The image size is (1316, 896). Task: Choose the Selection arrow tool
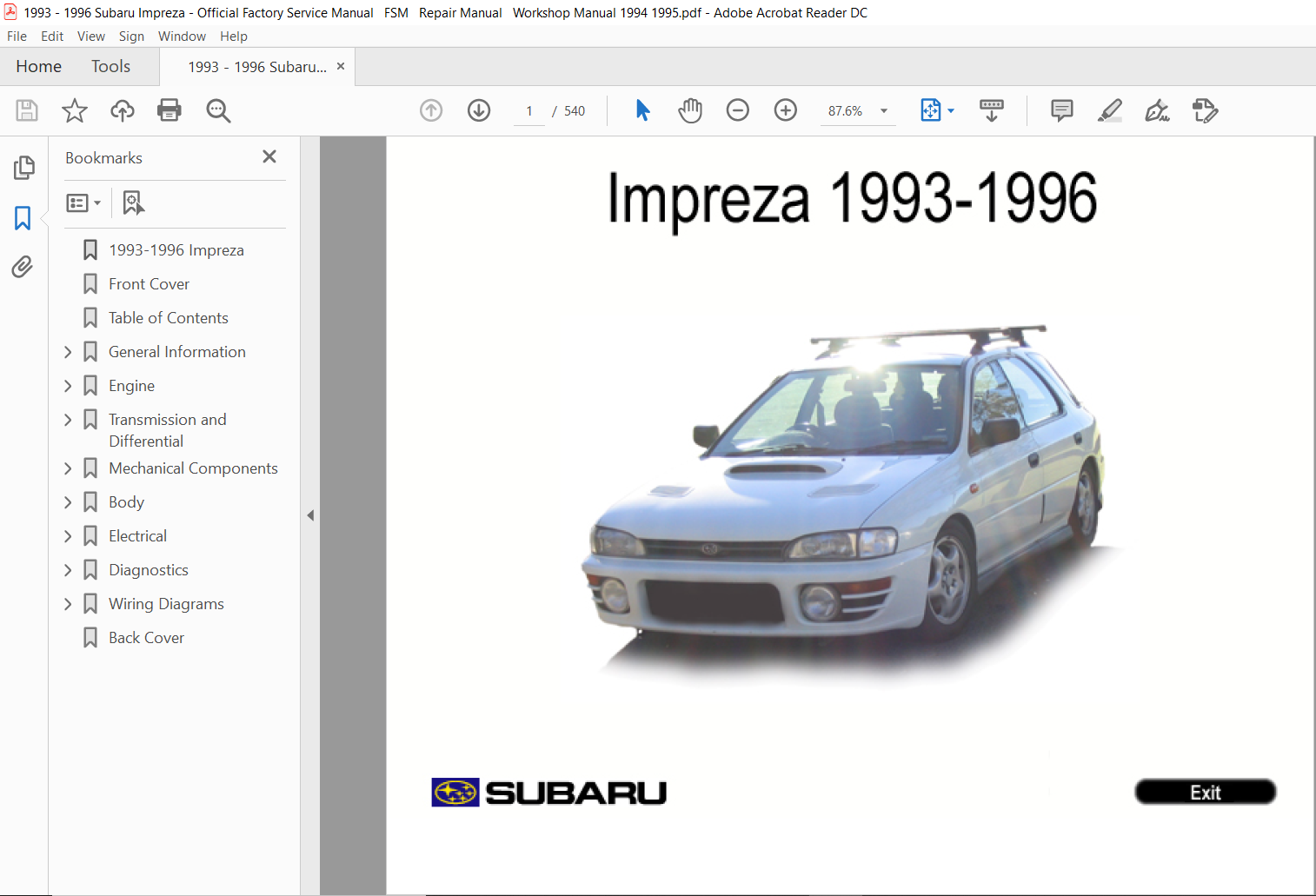pyautogui.click(x=642, y=110)
